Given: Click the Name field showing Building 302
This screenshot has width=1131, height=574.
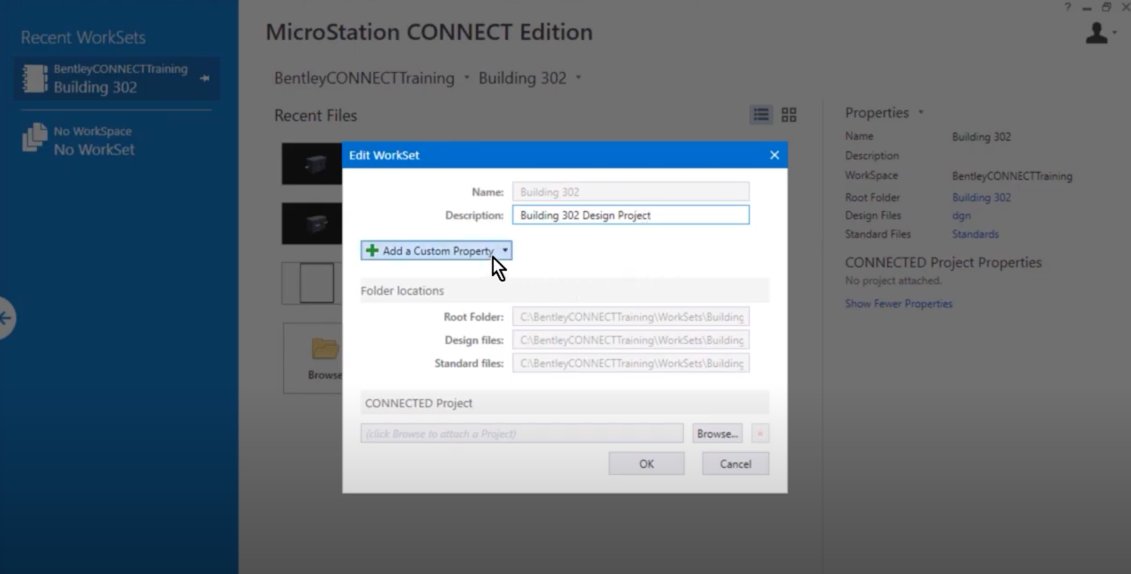Looking at the screenshot, I should tap(630, 192).
